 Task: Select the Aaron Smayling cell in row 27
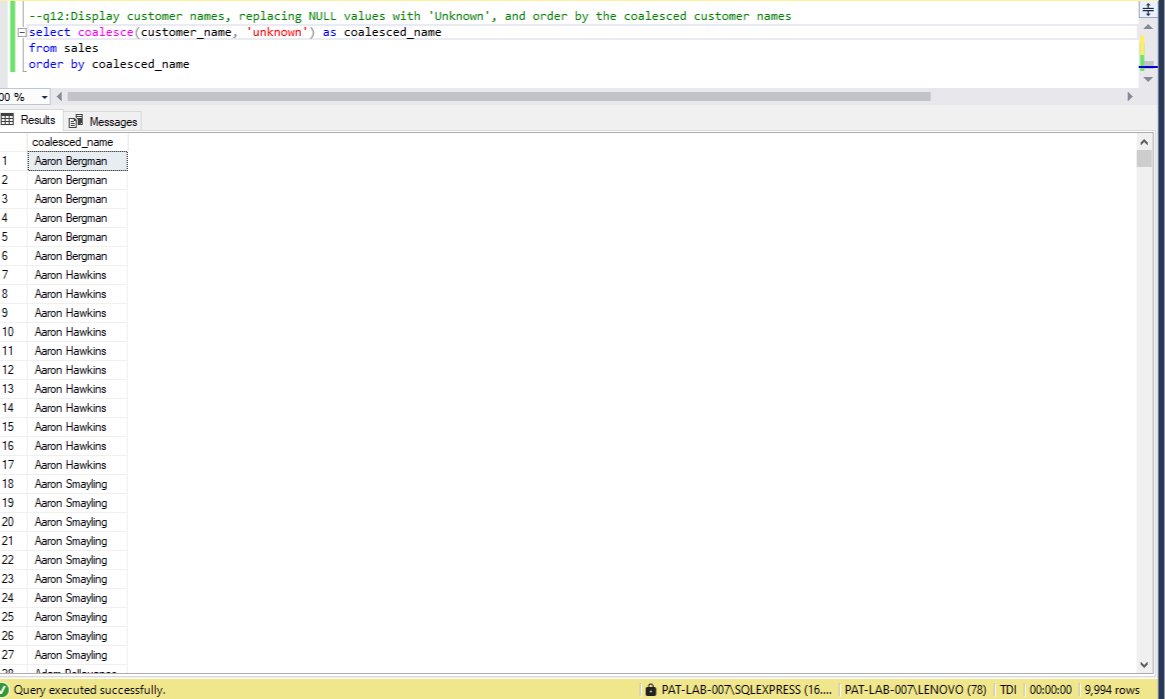tap(77, 655)
